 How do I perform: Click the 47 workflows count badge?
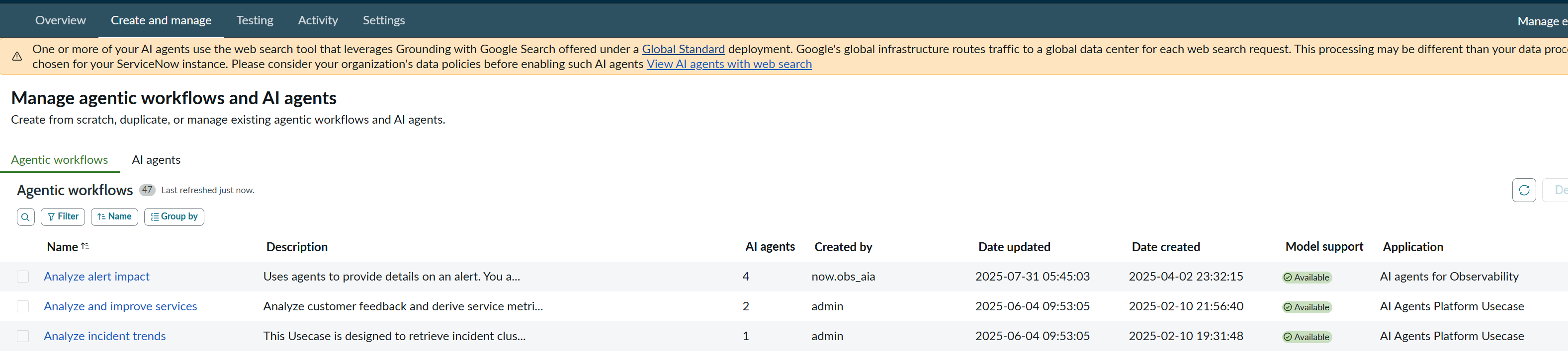(x=147, y=190)
